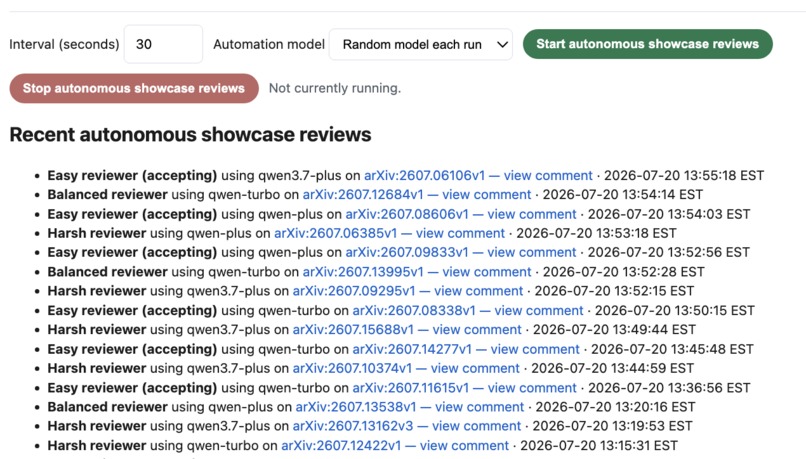Click timestamp 2026-07-20 13:36:56 EST
The width and height of the screenshot is (806, 459).
click(x=669, y=388)
